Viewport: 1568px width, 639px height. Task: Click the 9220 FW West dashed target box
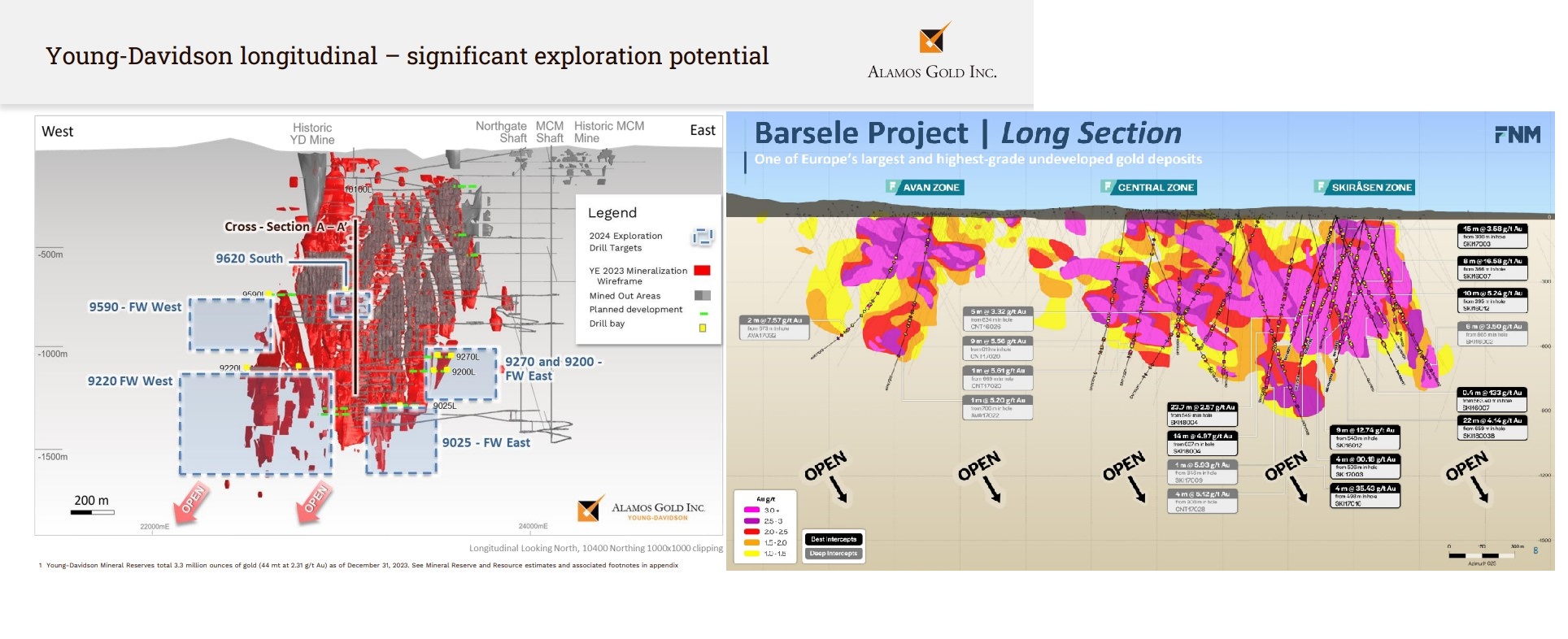[255, 424]
